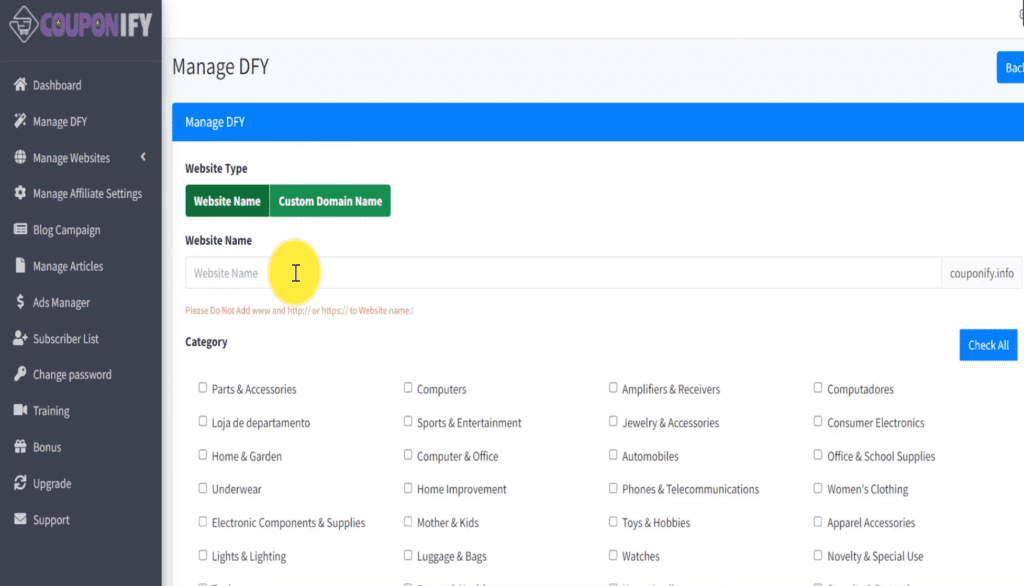Click the Bonus gift icon
1024x586 pixels.
(x=20, y=447)
